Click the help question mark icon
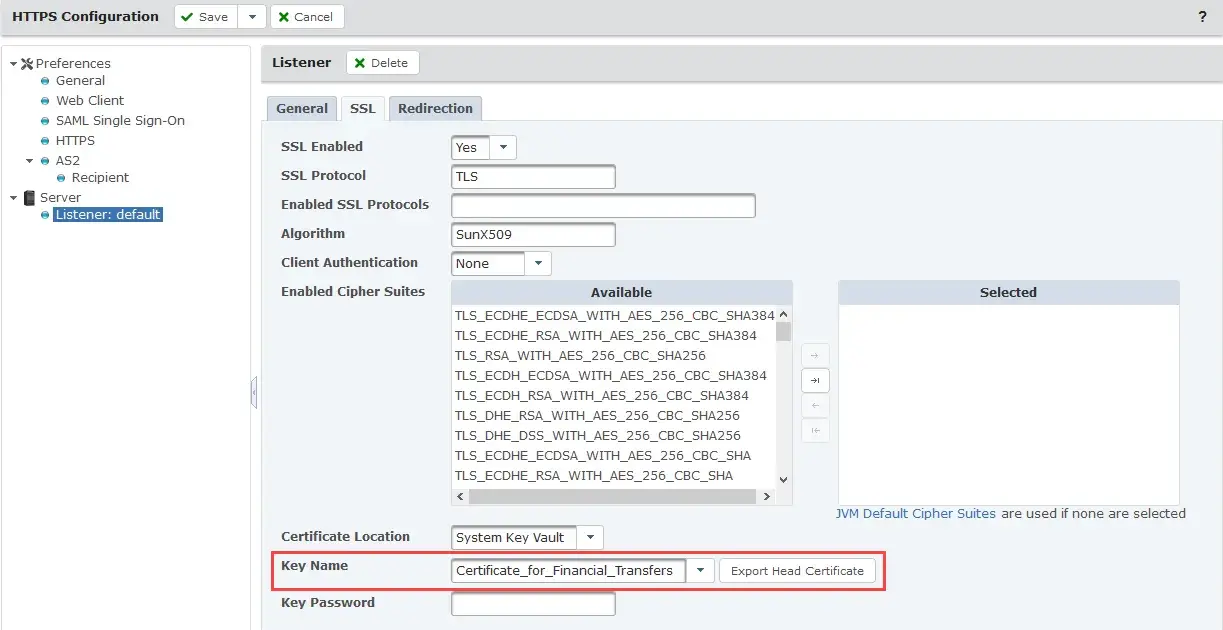This screenshot has height=630, width=1223. point(1202,16)
